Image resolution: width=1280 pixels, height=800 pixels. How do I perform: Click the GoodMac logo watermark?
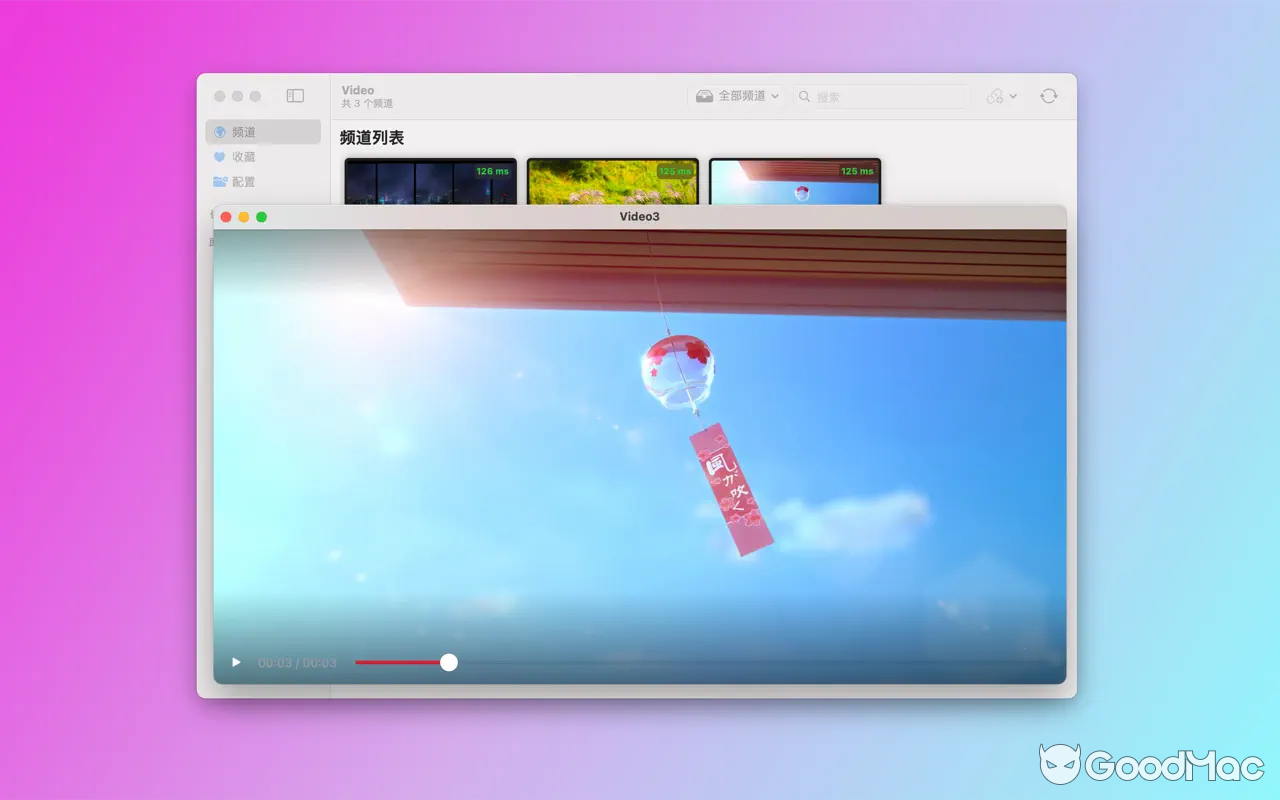(x=1150, y=766)
